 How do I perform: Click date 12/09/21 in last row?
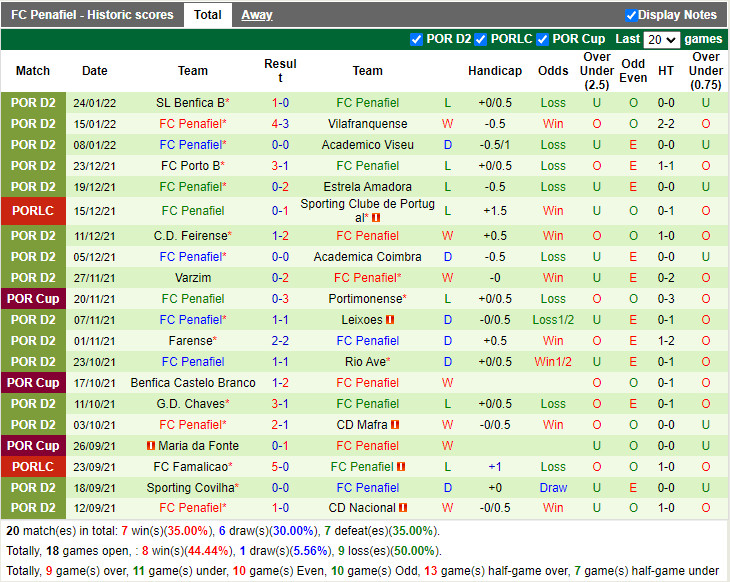pos(95,508)
